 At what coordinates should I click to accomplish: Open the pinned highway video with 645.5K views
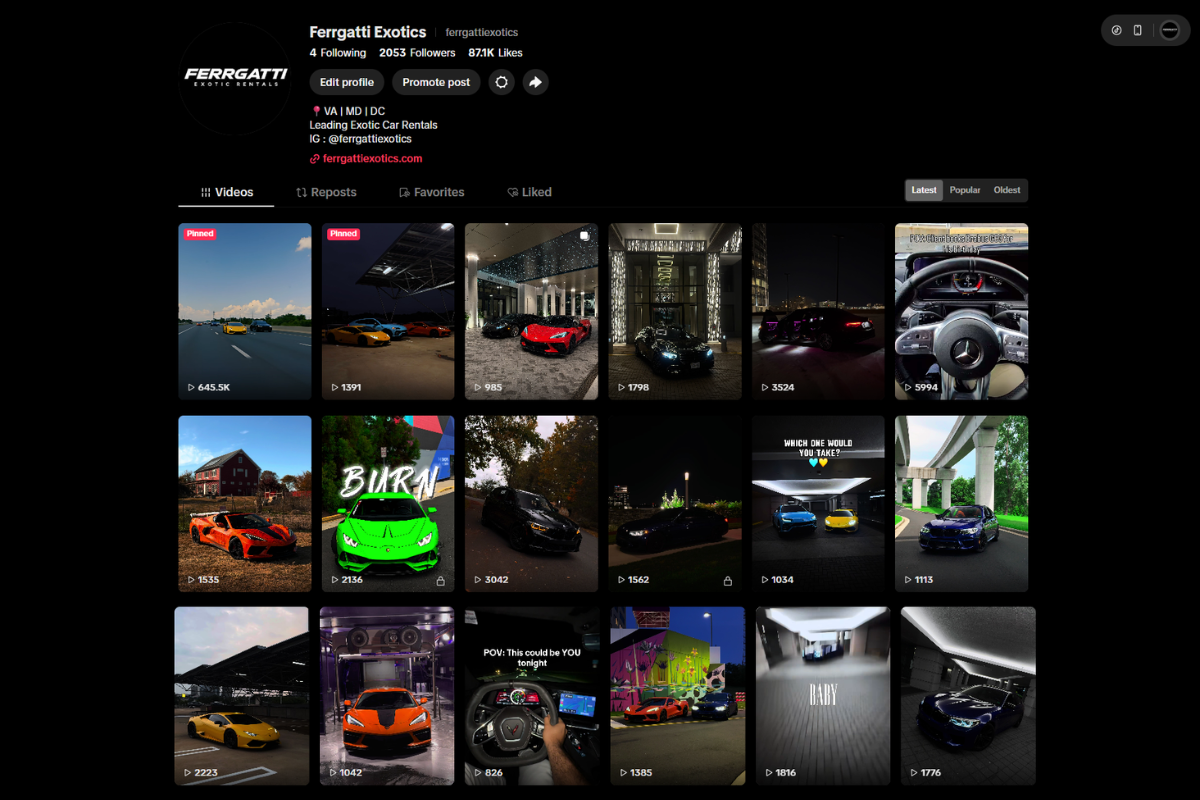click(245, 311)
